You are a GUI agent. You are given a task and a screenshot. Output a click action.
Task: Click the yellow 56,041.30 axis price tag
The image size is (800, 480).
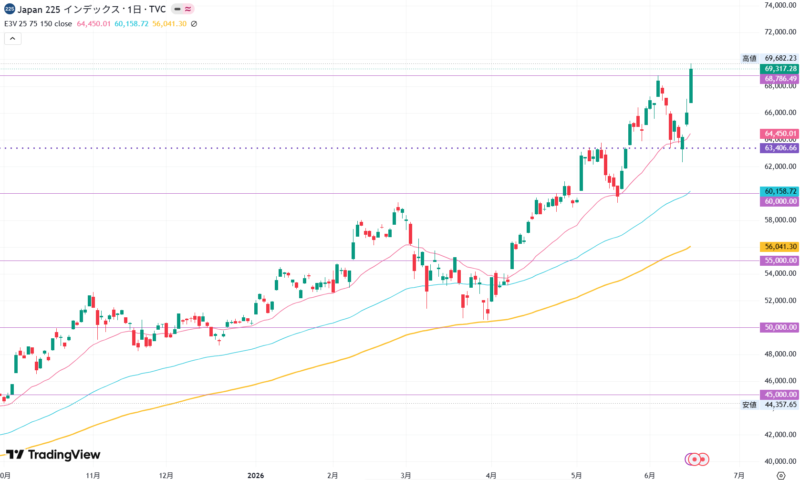pos(779,246)
